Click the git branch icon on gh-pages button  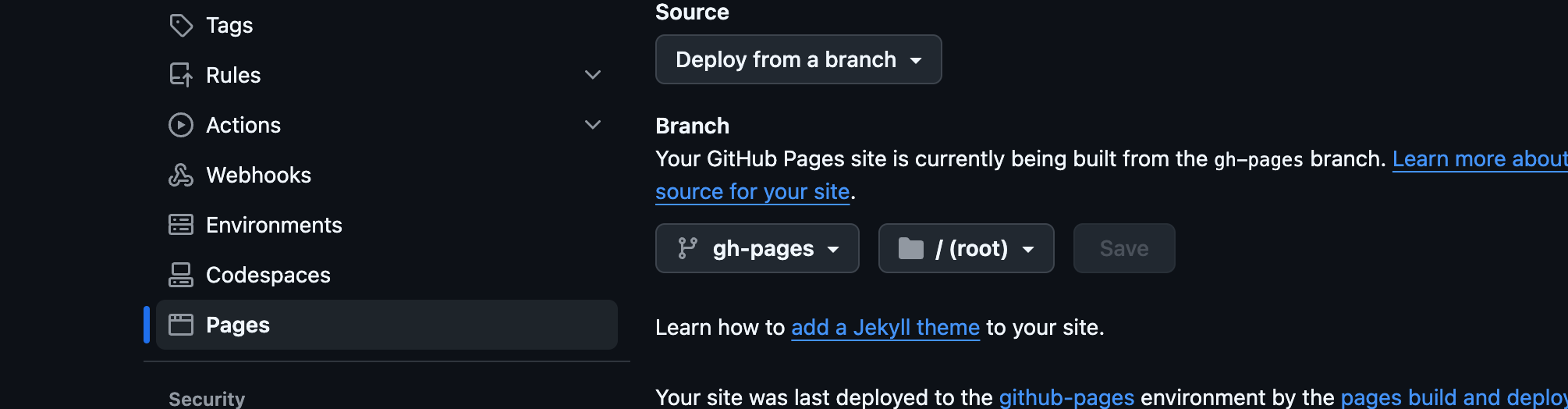pyautogui.click(x=687, y=248)
